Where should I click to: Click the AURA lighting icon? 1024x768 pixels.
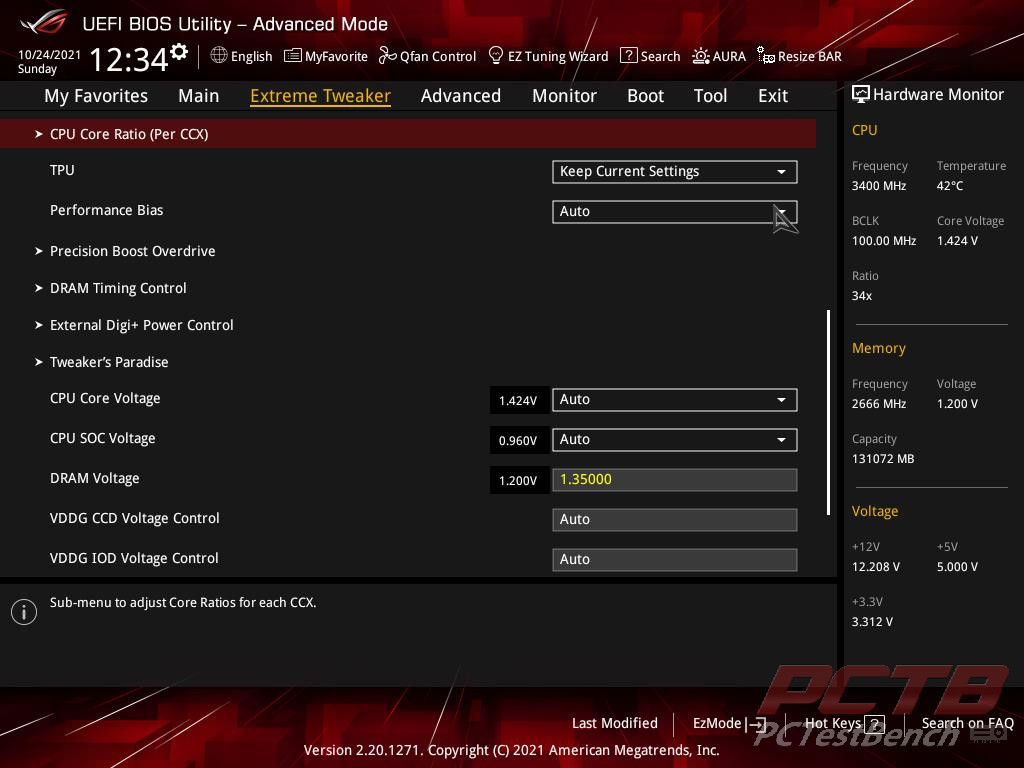(701, 56)
